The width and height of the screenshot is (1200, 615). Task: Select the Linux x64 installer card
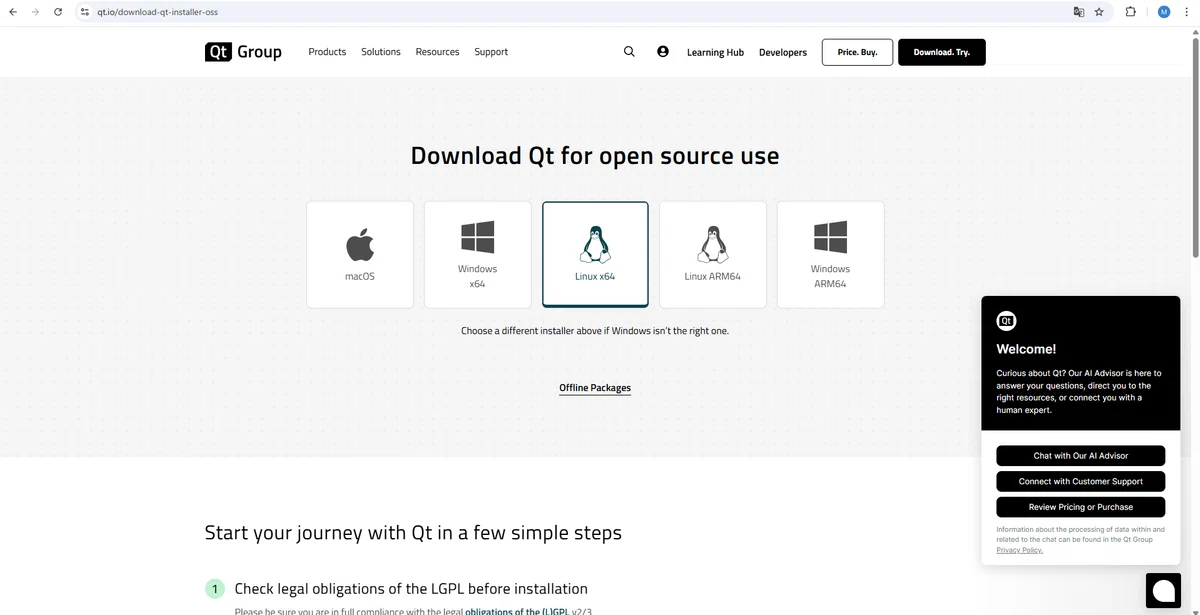coord(595,255)
